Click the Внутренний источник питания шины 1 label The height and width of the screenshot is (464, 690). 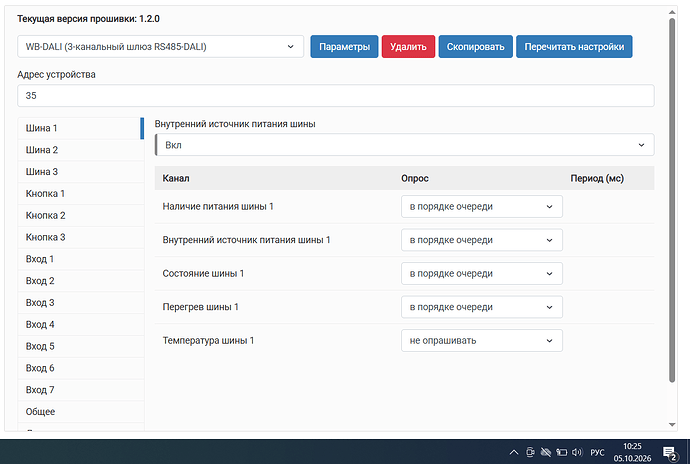246,240
